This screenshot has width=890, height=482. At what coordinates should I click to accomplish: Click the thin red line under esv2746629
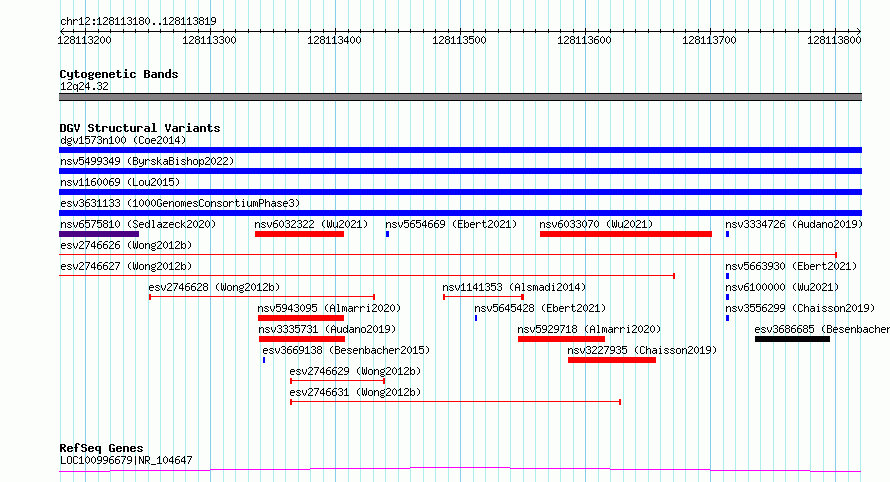(x=338, y=380)
